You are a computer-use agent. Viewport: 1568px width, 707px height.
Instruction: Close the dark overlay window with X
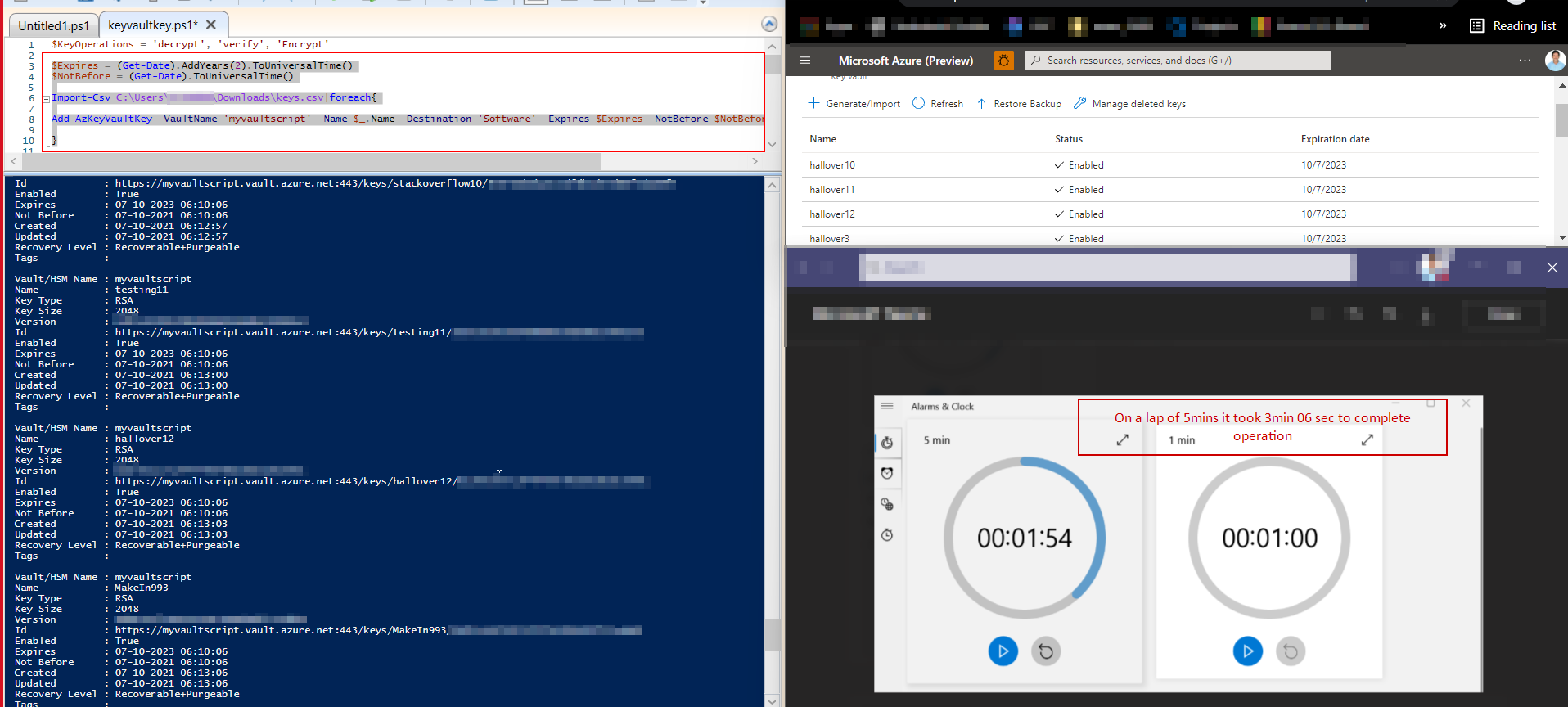pyautogui.click(x=1552, y=268)
